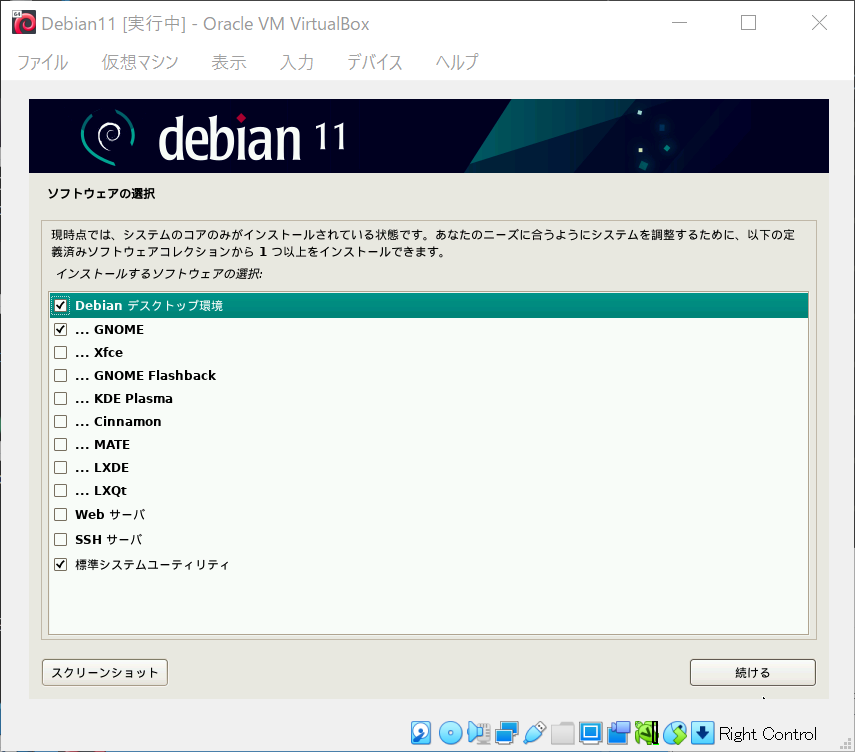Minimize the VirtualBox window
Image resolution: width=855 pixels, height=752 pixels.
679,23
